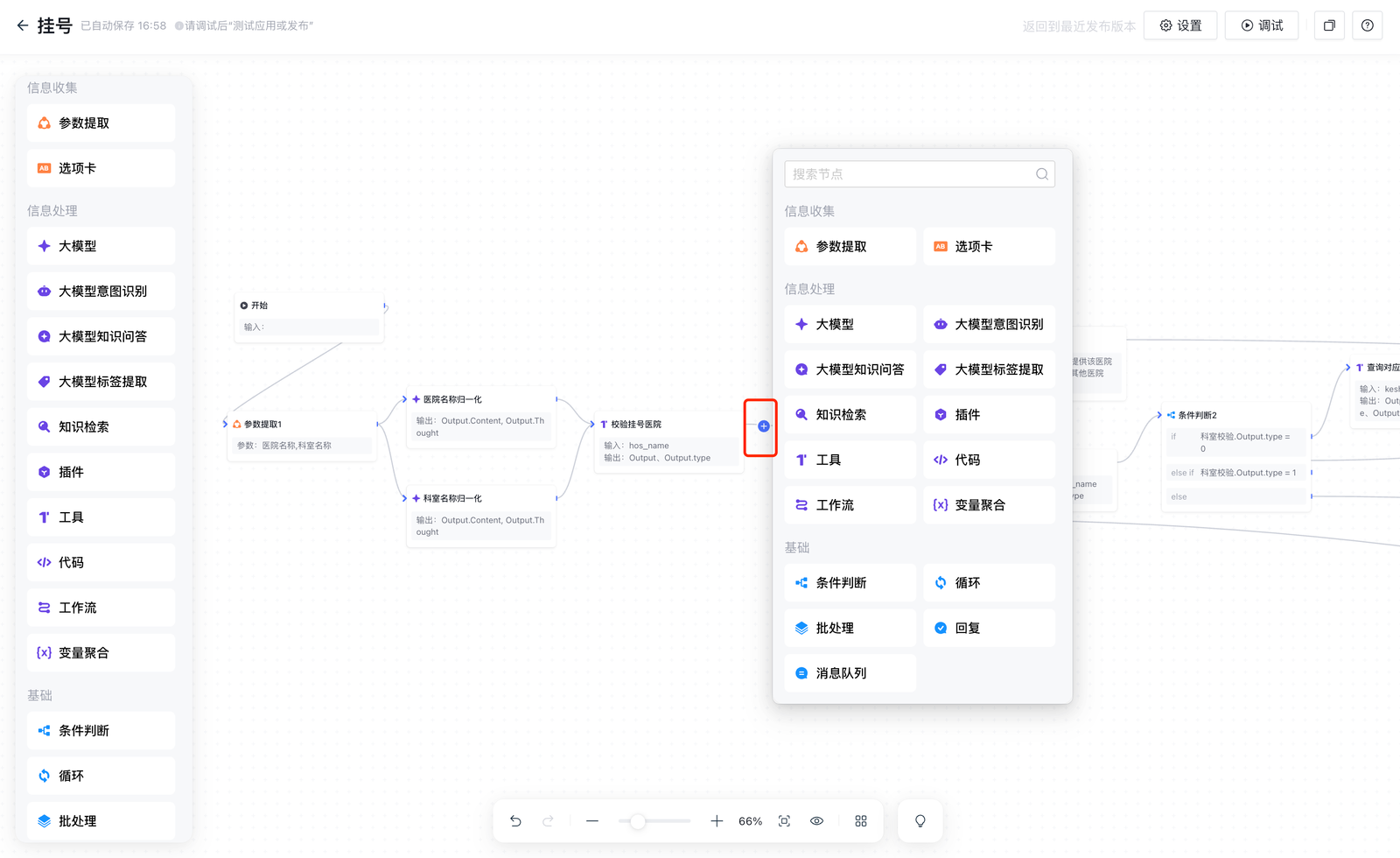1400x858 pixels.
Task: Click the back arrow beside 挂号
Action: pos(23,25)
